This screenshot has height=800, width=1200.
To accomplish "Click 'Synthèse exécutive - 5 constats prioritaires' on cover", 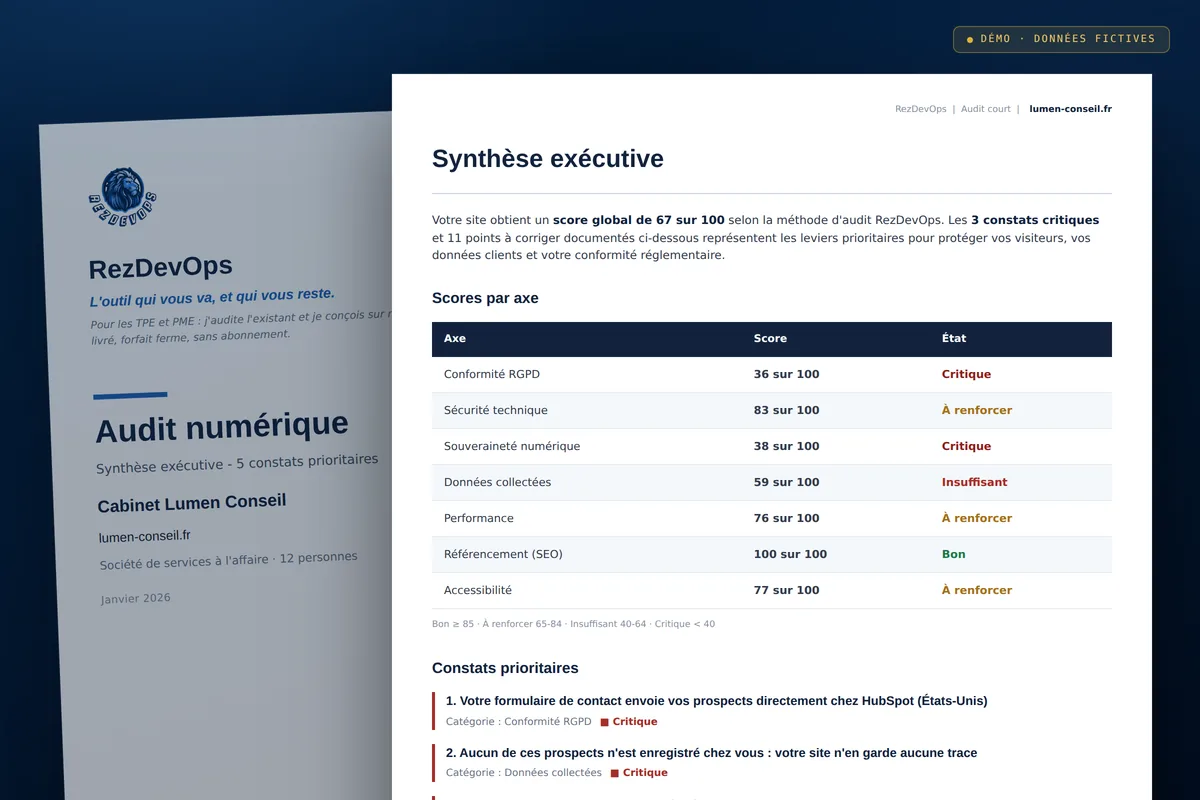I will (x=237, y=464).
